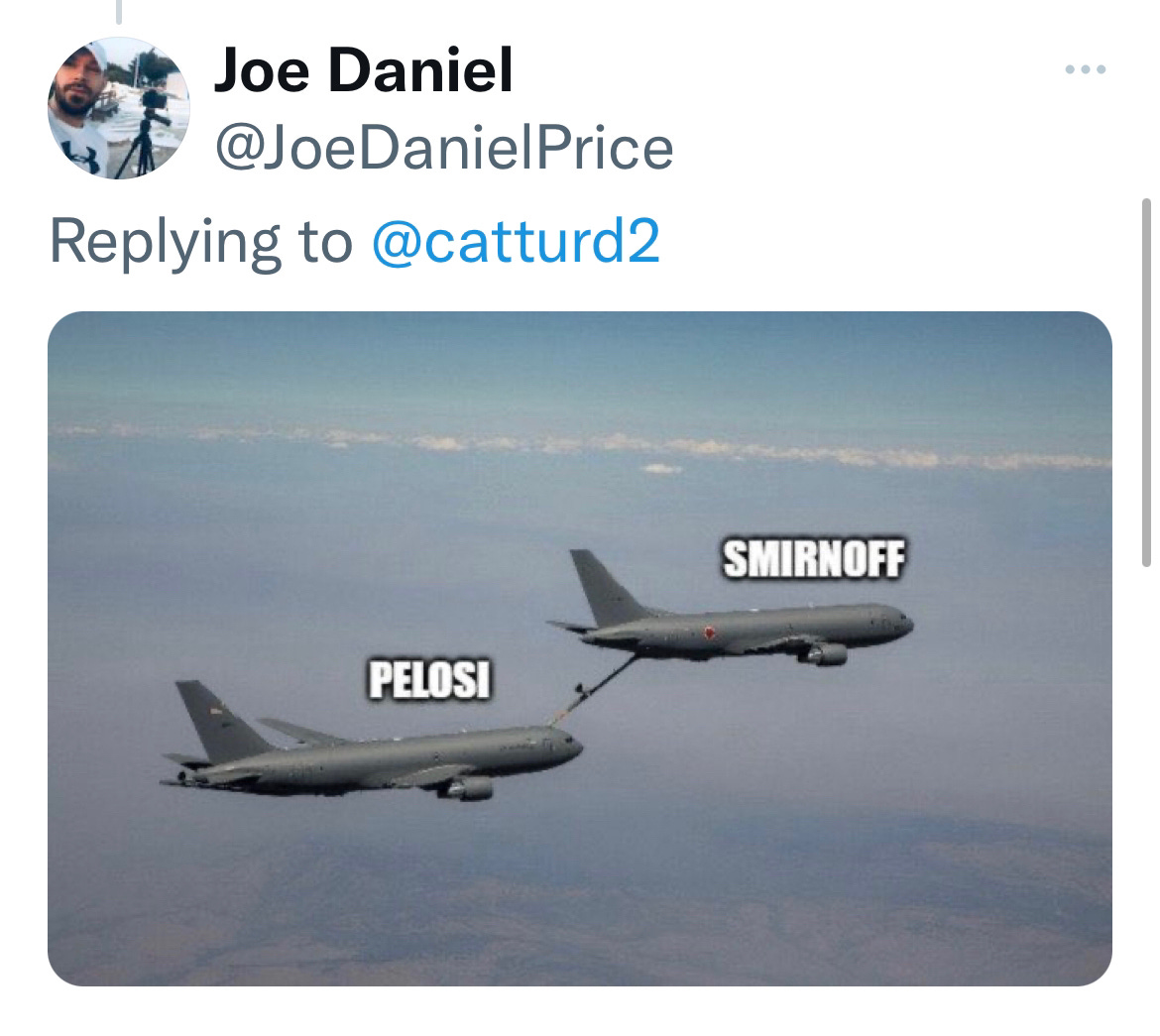Click the right-side scrollbar thumb

(x=1146, y=382)
